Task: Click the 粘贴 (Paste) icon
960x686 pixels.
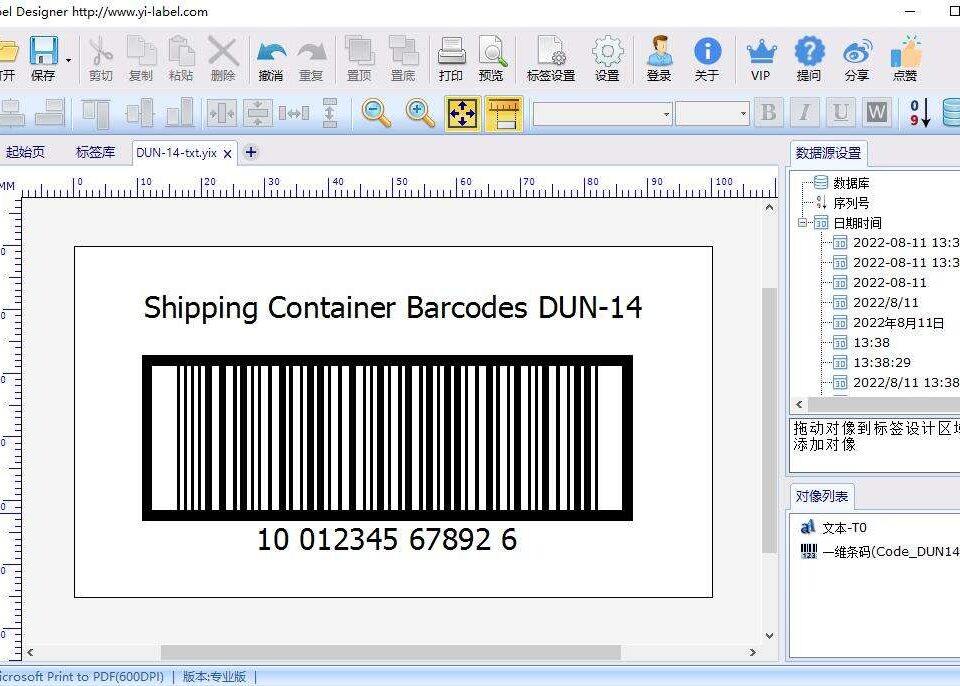Action: point(181,51)
